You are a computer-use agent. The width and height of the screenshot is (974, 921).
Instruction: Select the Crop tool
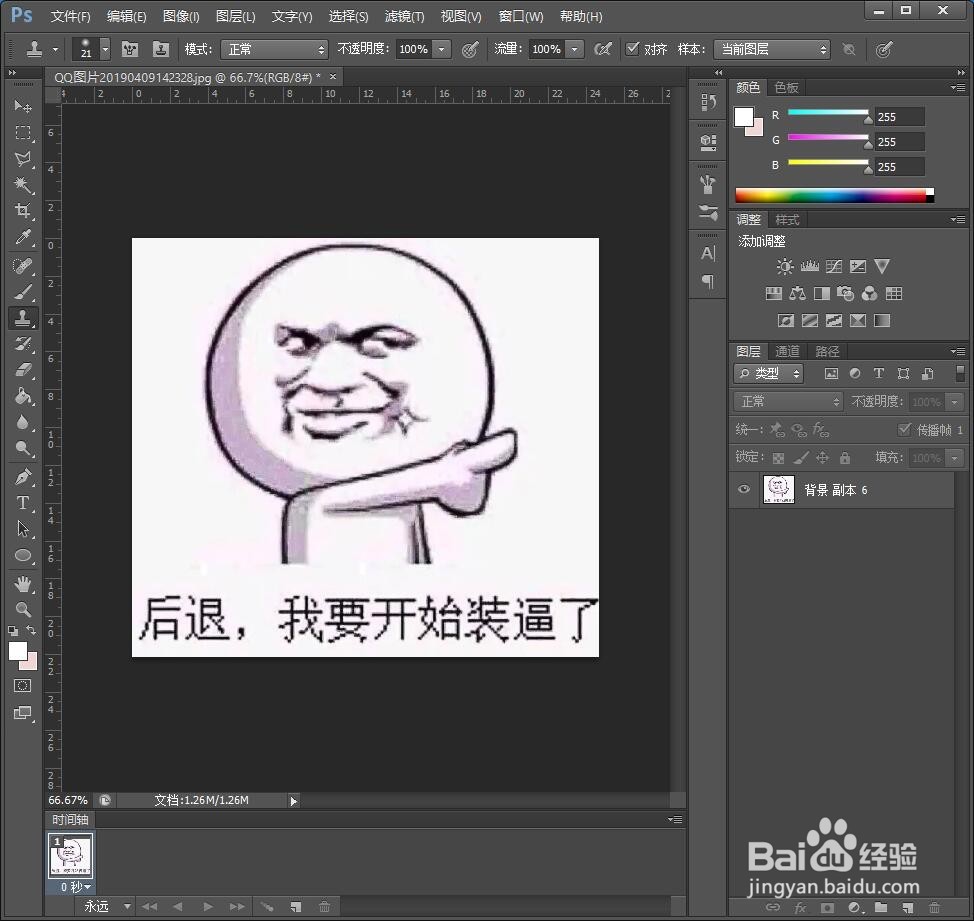pos(24,211)
